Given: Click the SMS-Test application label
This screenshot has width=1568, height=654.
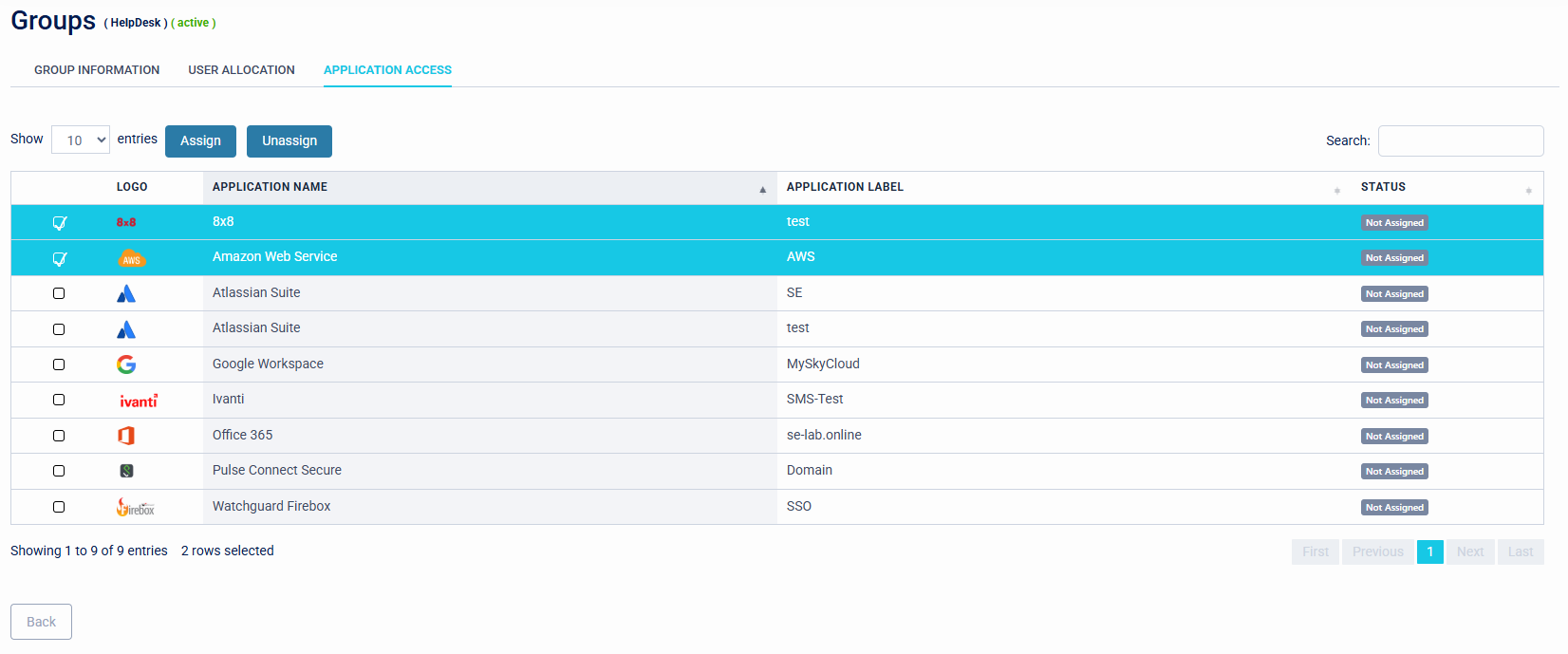Looking at the screenshot, I should tap(814, 399).
